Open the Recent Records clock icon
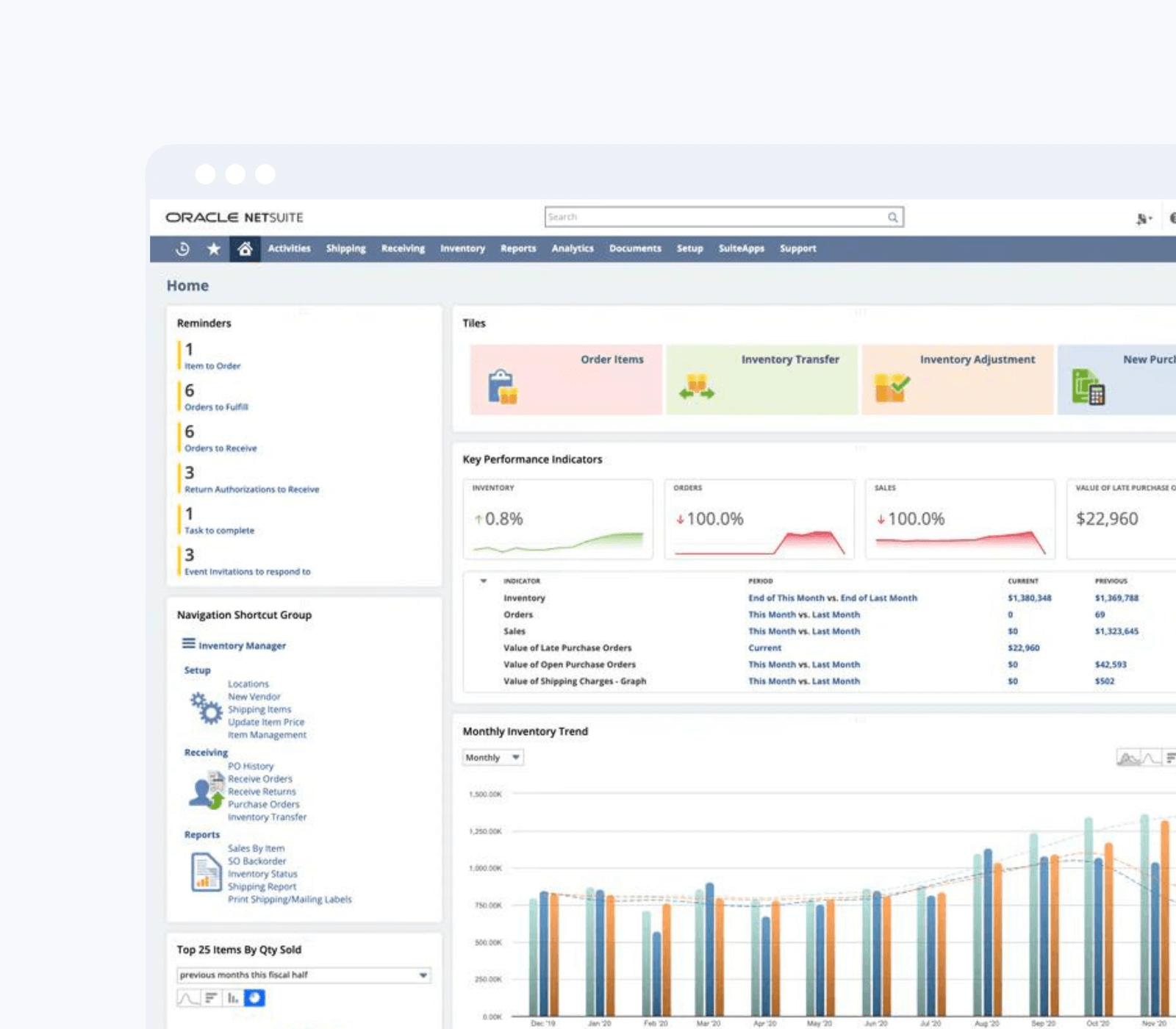 click(182, 249)
